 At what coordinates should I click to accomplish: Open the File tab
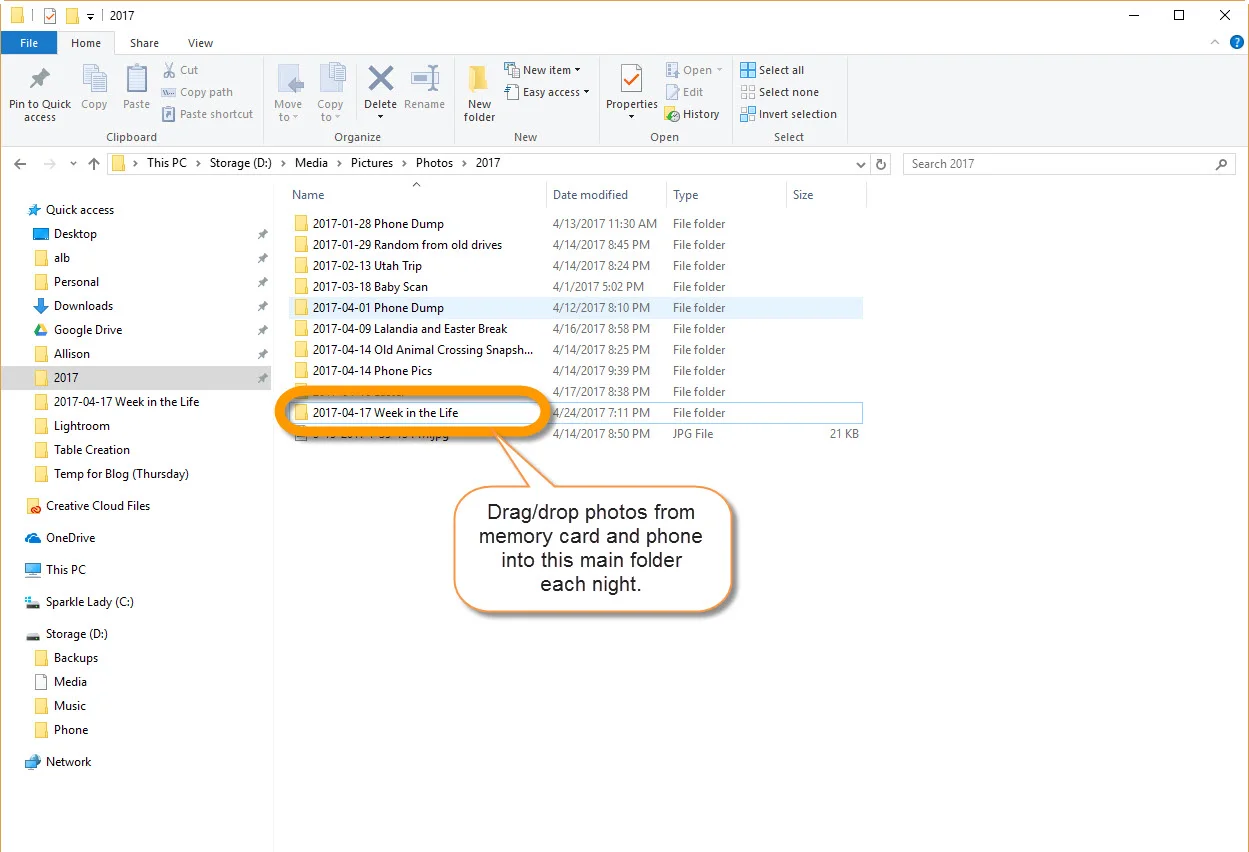[x=29, y=43]
